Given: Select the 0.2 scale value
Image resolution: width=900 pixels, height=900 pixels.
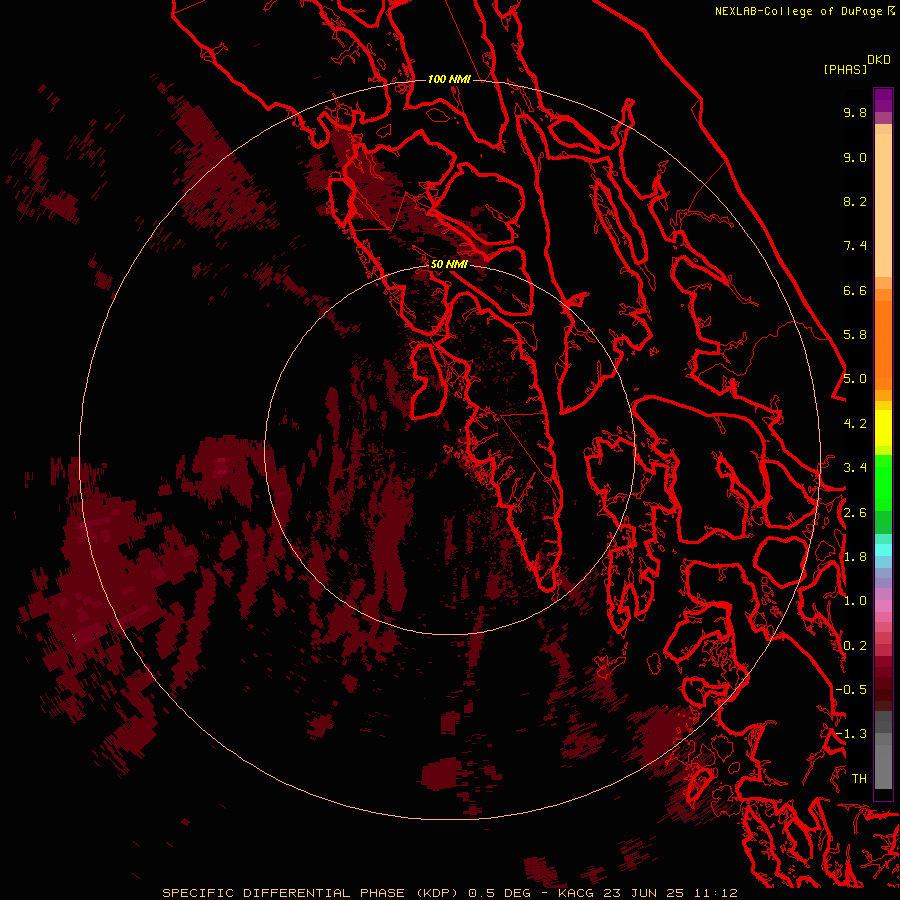Looking at the screenshot, I should click(x=855, y=646).
